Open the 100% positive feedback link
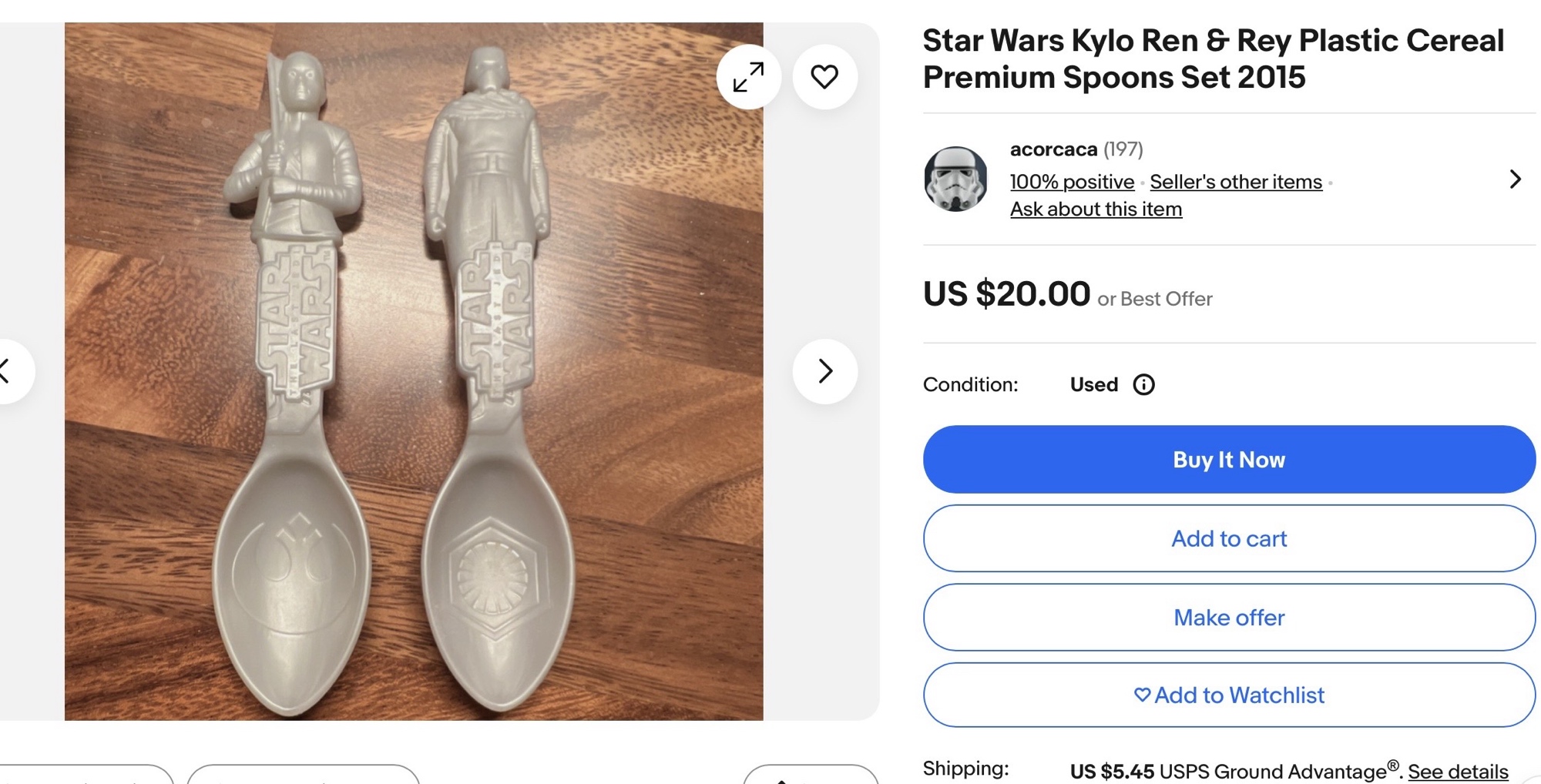 pos(1072,182)
